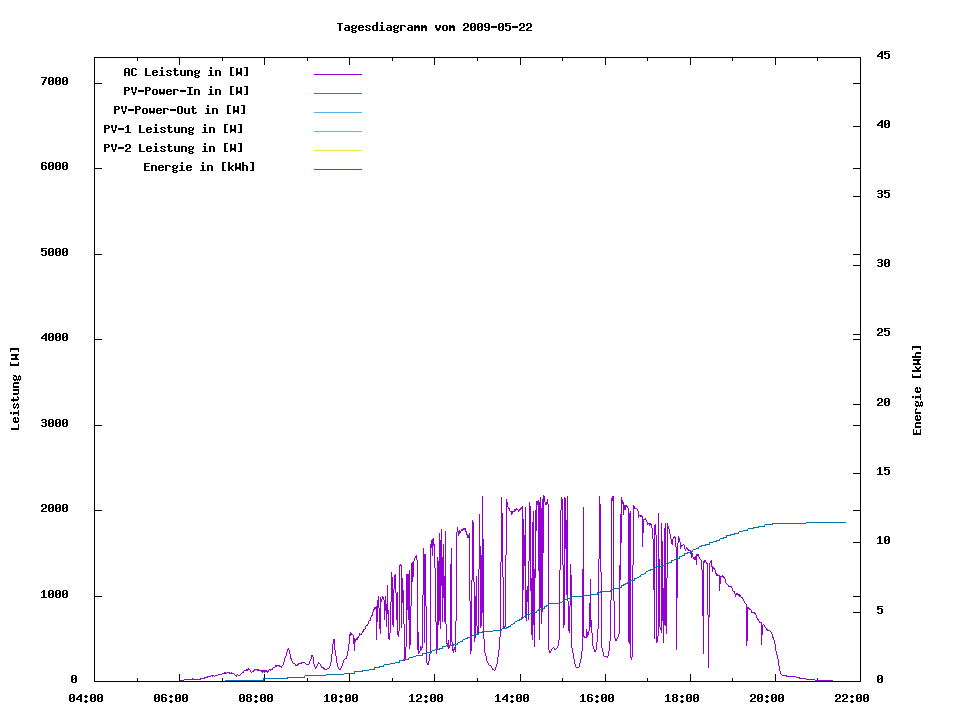Click the PV-Power-Out in [W] legend label

click(180, 110)
